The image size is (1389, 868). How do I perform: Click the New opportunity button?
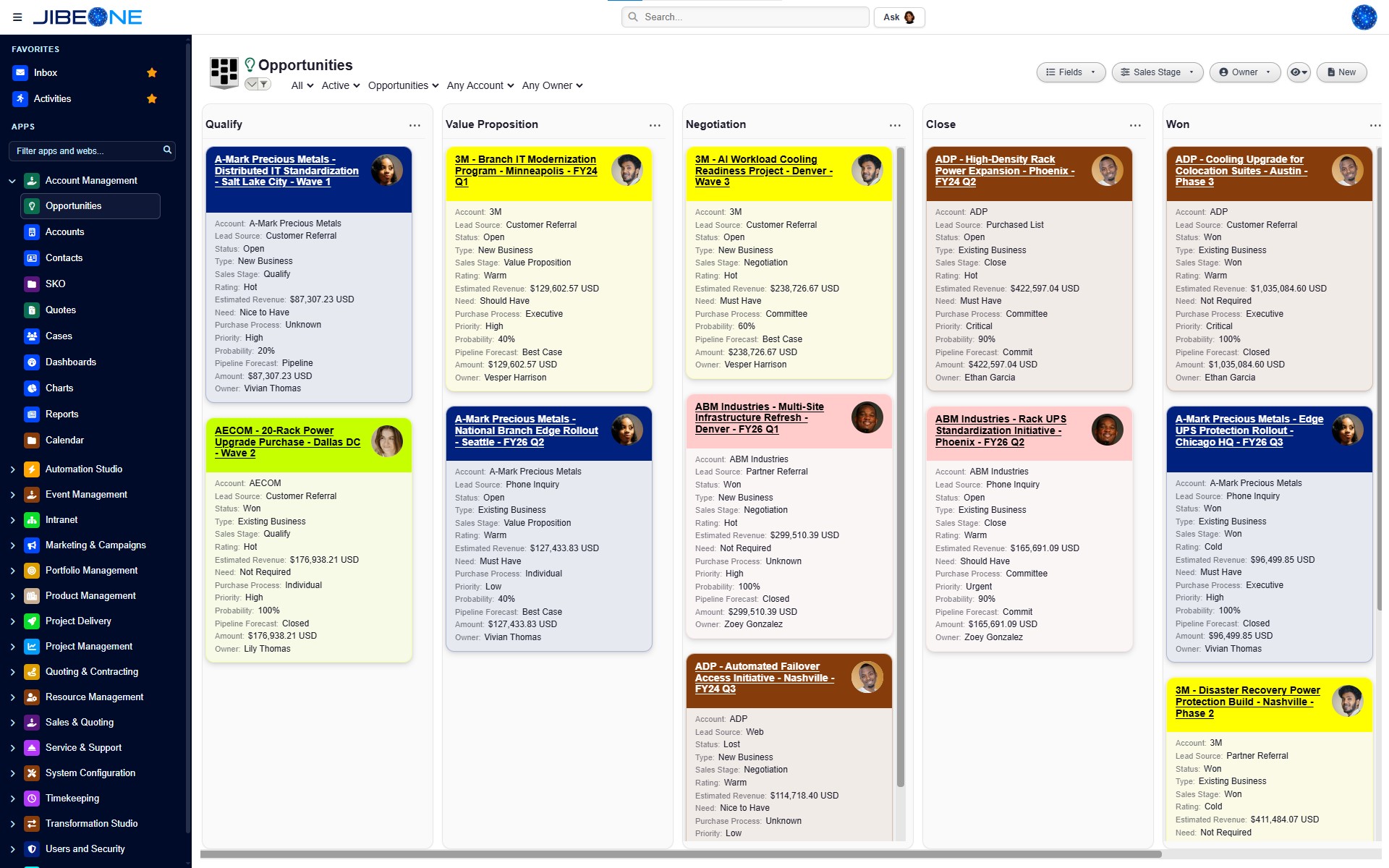tap(1341, 72)
